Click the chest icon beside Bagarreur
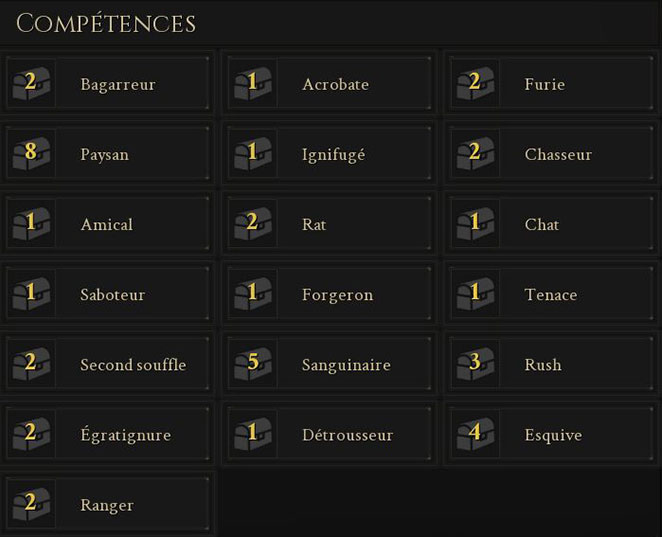 tap(31, 84)
